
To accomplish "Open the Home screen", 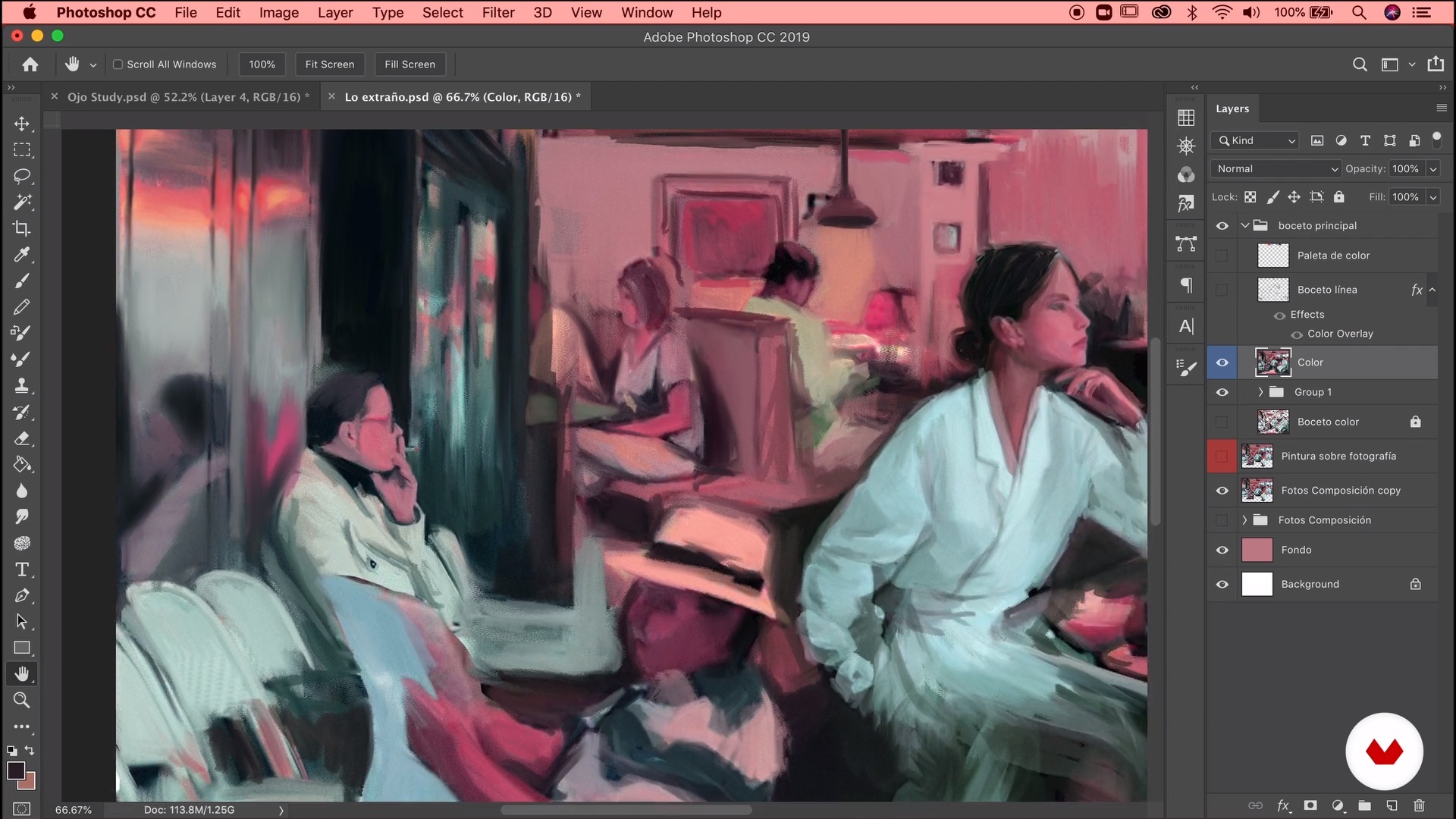I will click(x=30, y=64).
